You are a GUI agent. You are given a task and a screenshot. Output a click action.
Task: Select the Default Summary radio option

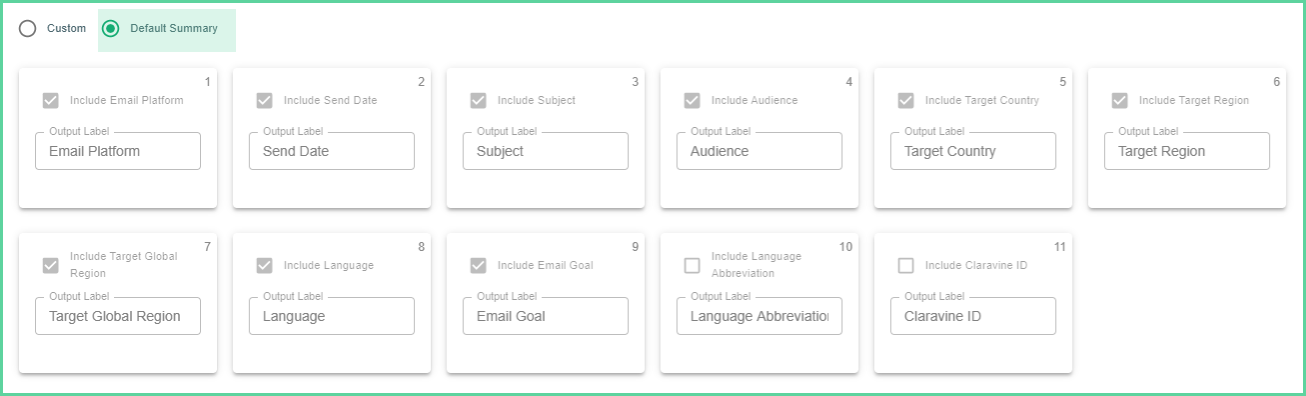111,29
